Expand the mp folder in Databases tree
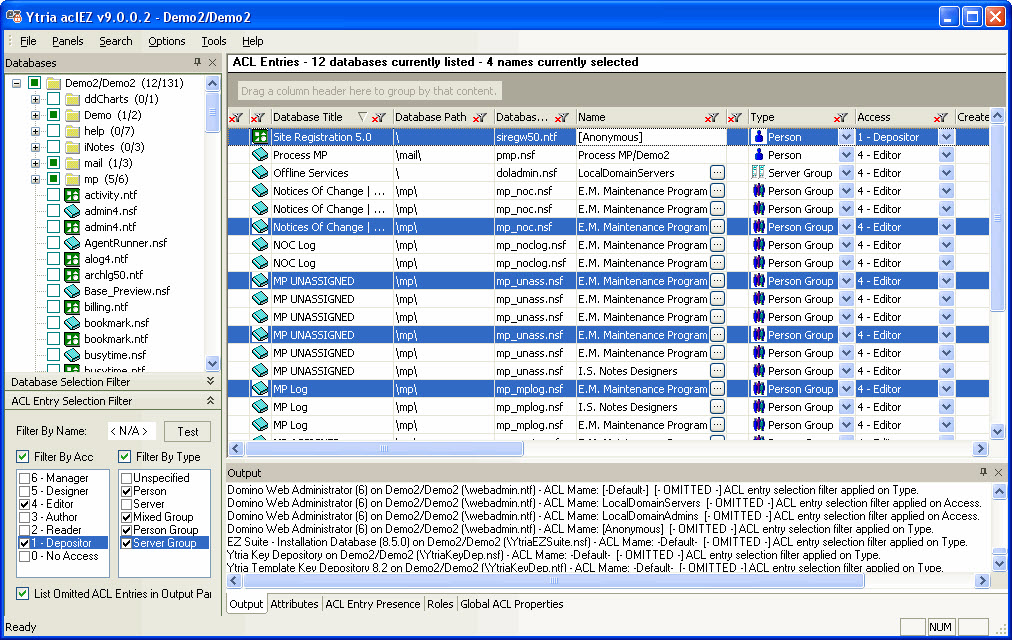Screen dimensions: 1012x640 [x=36, y=179]
